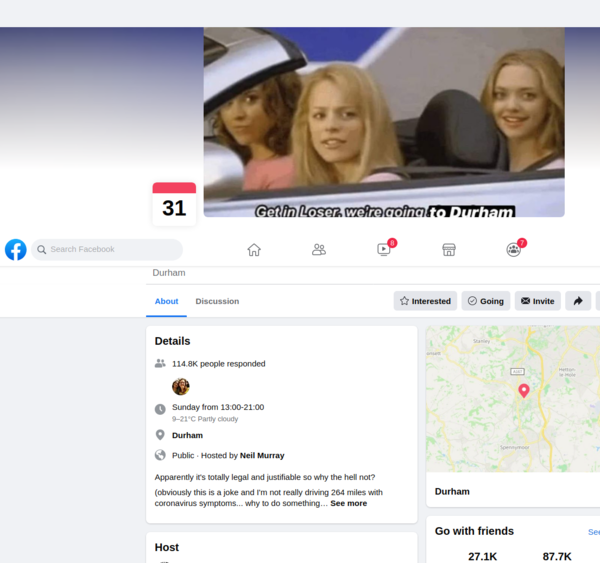The height and width of the screenshot is (563, 600).
Task: Switch to the Discussion tab
Action: [x=217, y=301]
